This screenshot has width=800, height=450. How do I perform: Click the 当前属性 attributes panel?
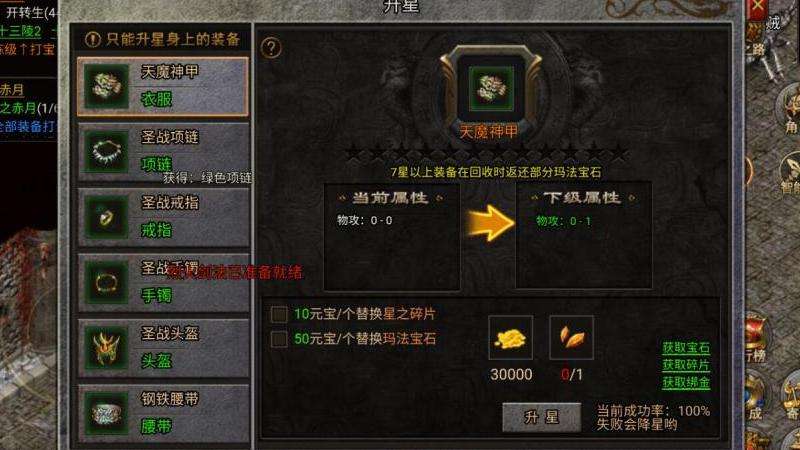392,237
